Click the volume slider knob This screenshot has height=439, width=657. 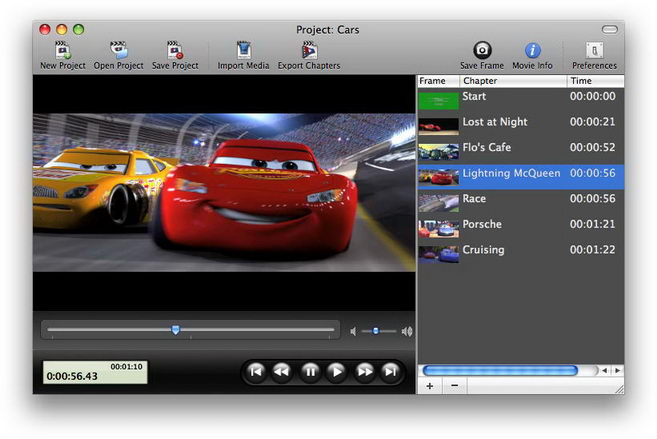click(376, 330)
